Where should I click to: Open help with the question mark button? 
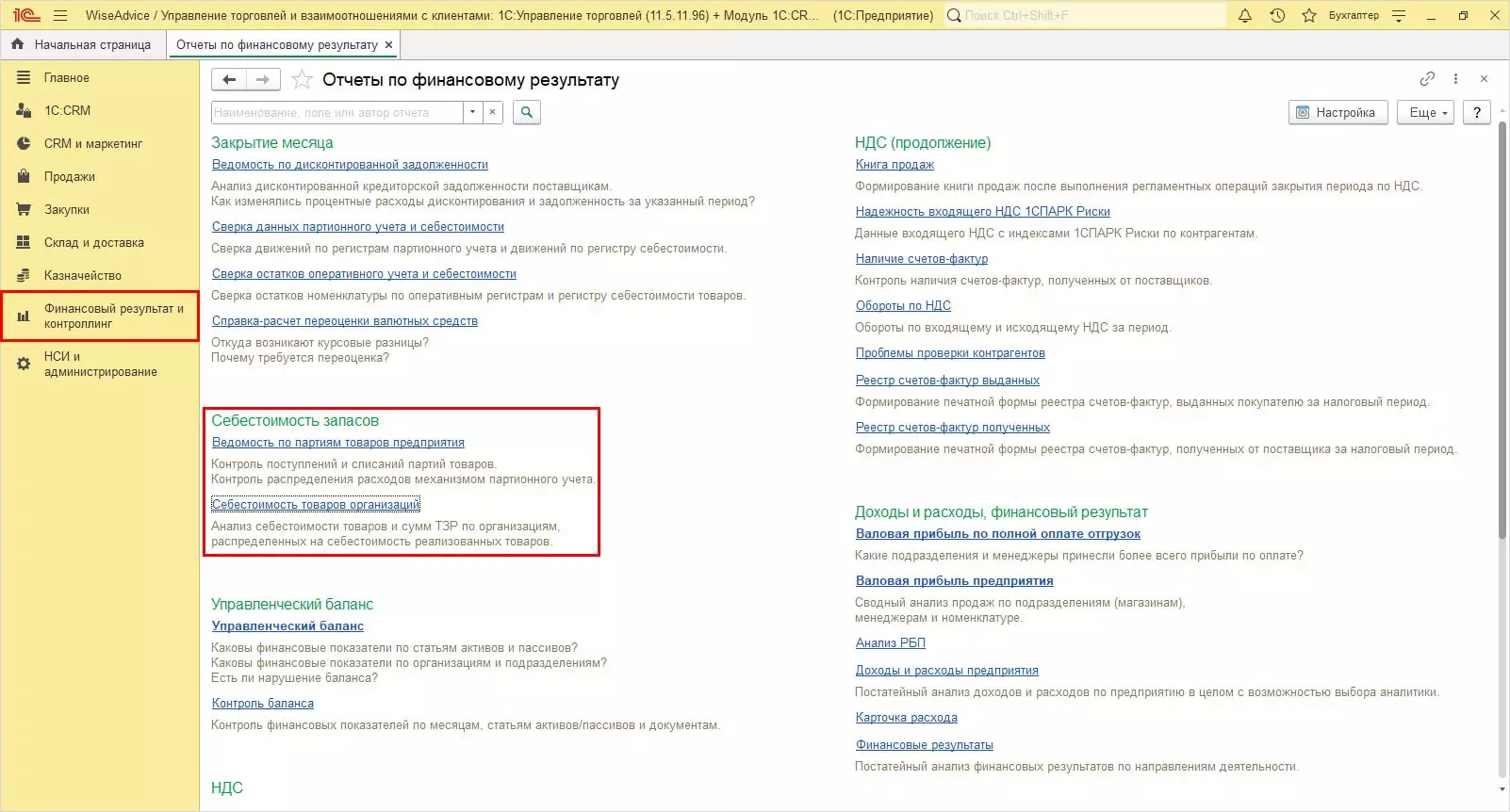1477,112
